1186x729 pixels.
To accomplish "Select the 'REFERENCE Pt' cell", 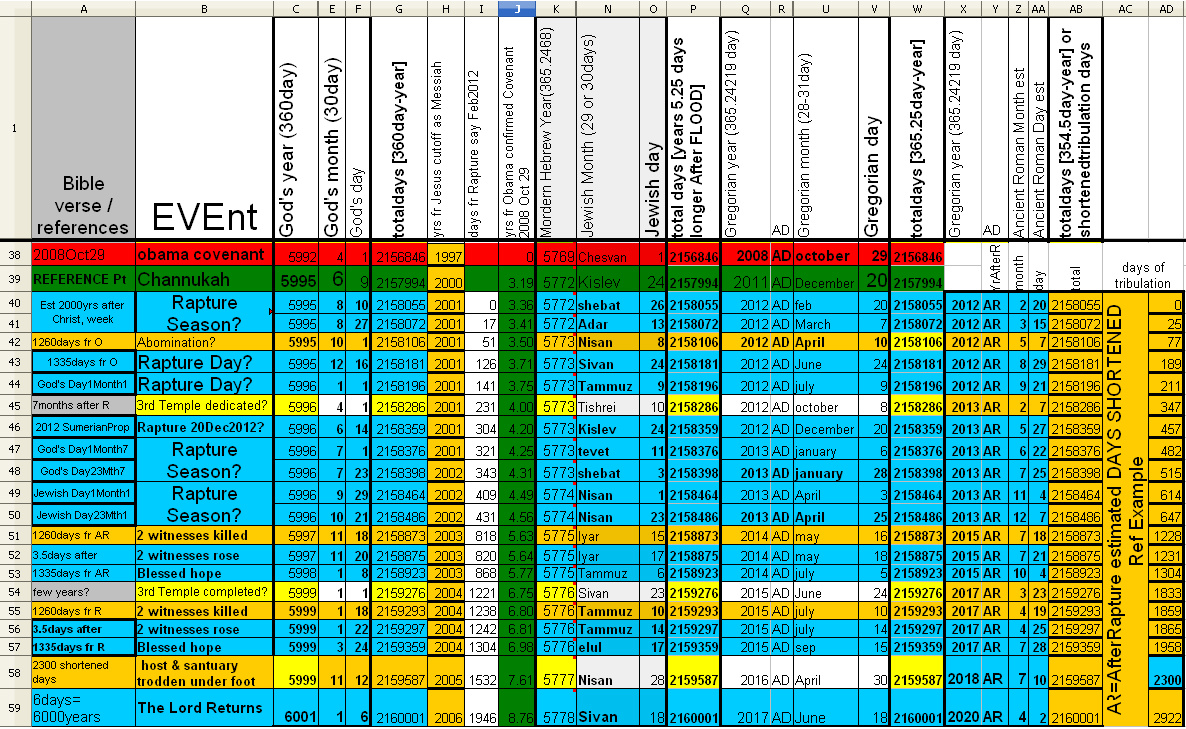I will tap(83, 279).
